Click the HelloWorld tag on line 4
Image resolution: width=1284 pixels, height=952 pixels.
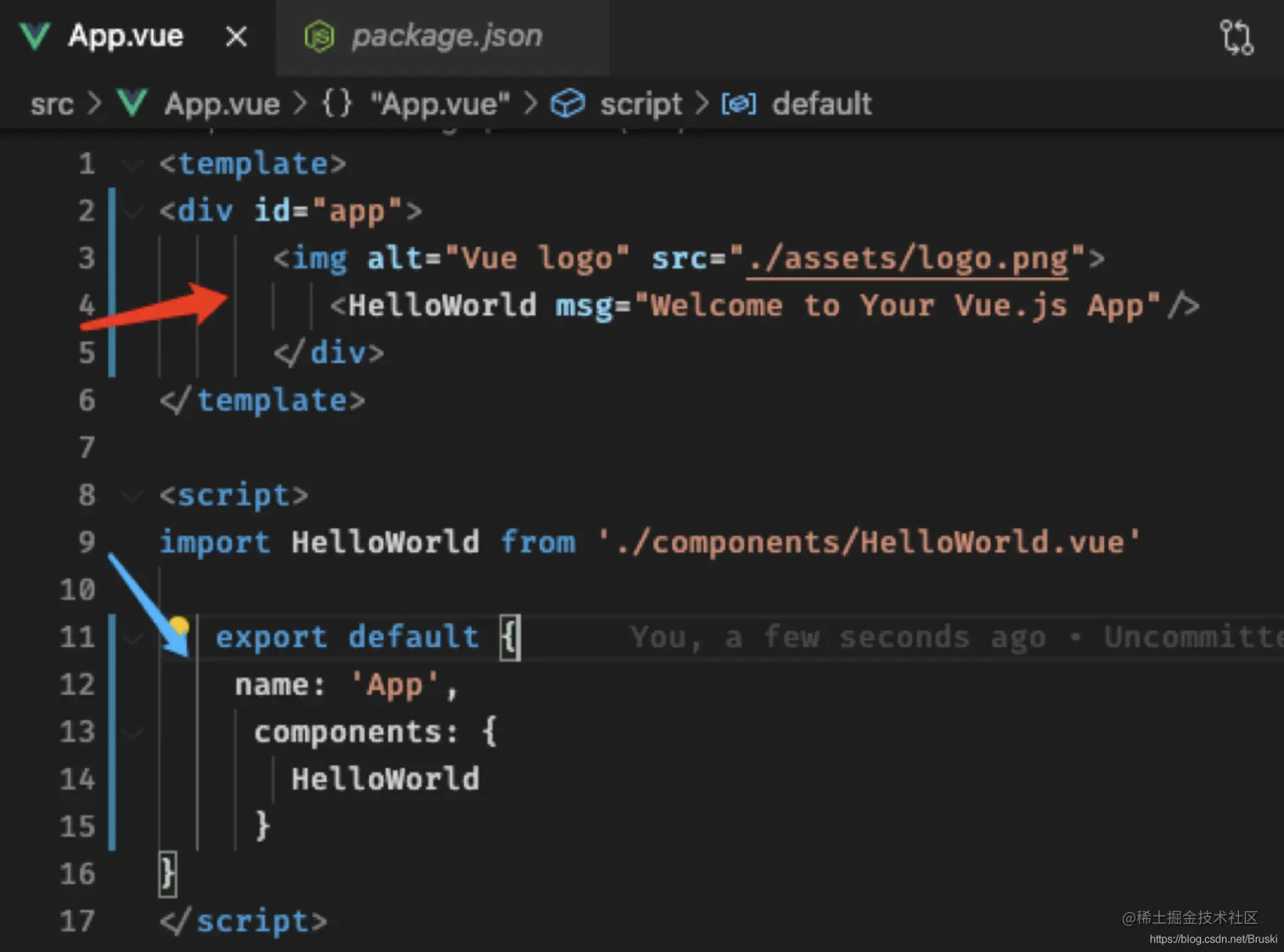pos(442,306)
